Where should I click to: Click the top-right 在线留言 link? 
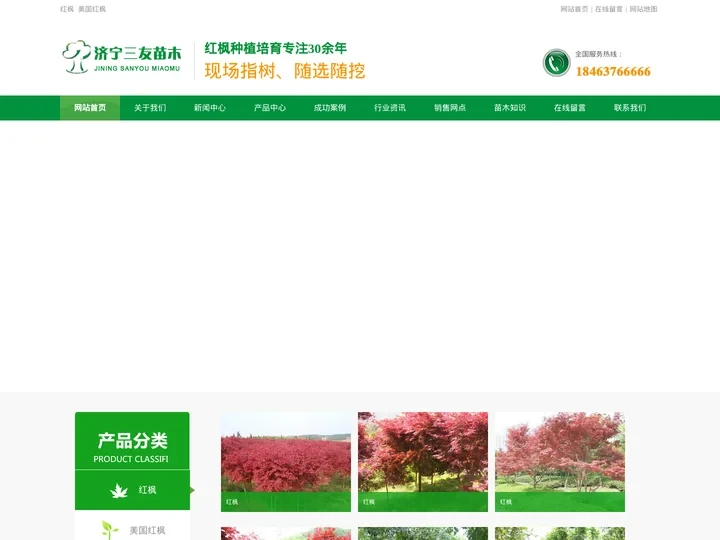pyautogui.click(x=609, y=9)
